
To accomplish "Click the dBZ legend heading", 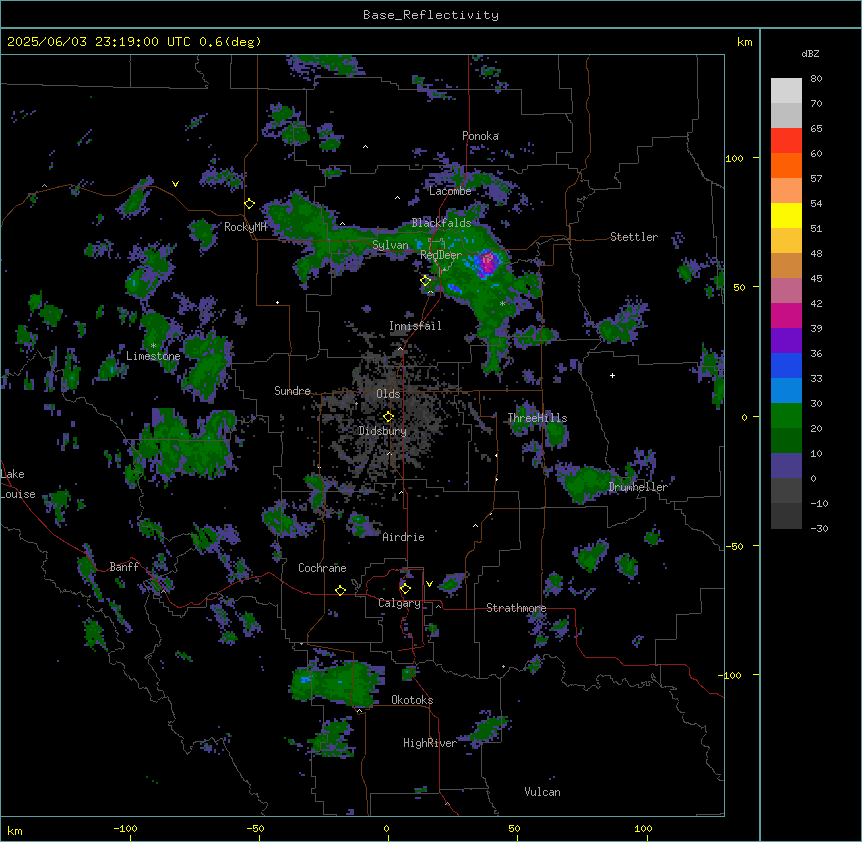I will [x=810, y=53].
